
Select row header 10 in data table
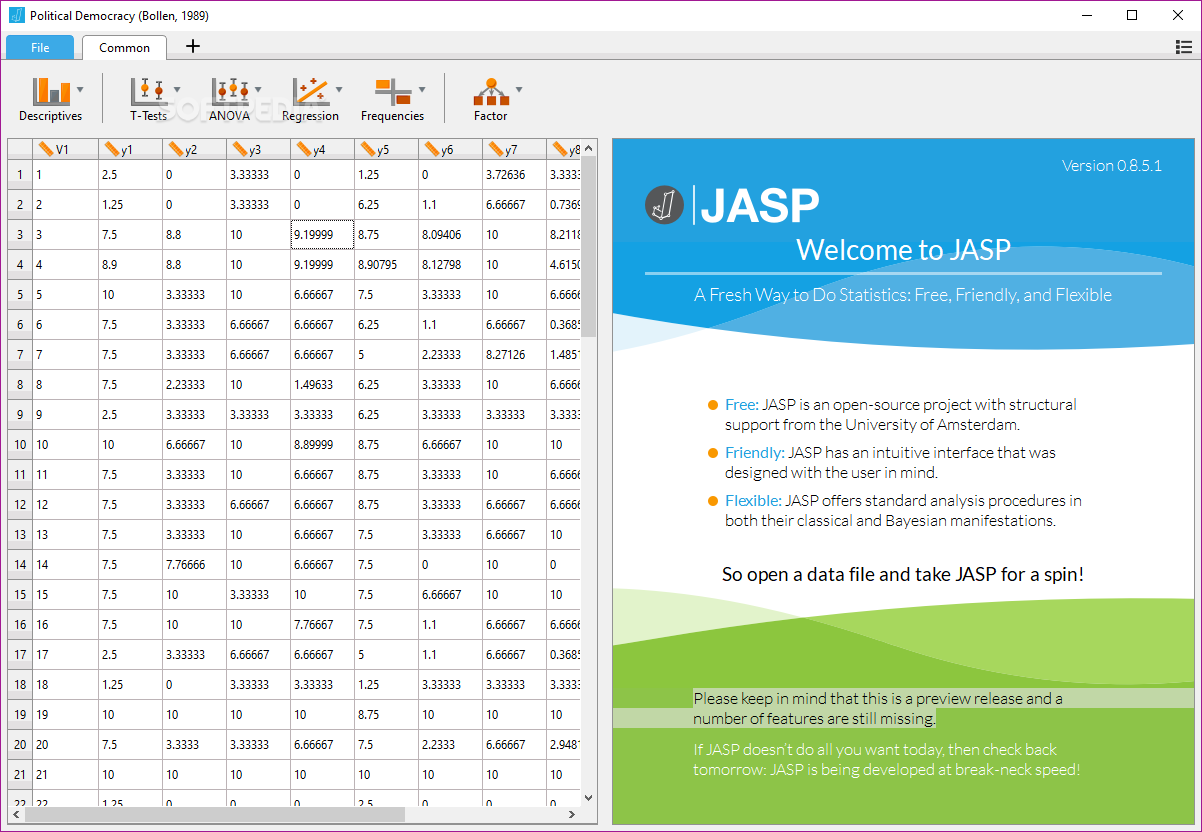pos(20,445)
